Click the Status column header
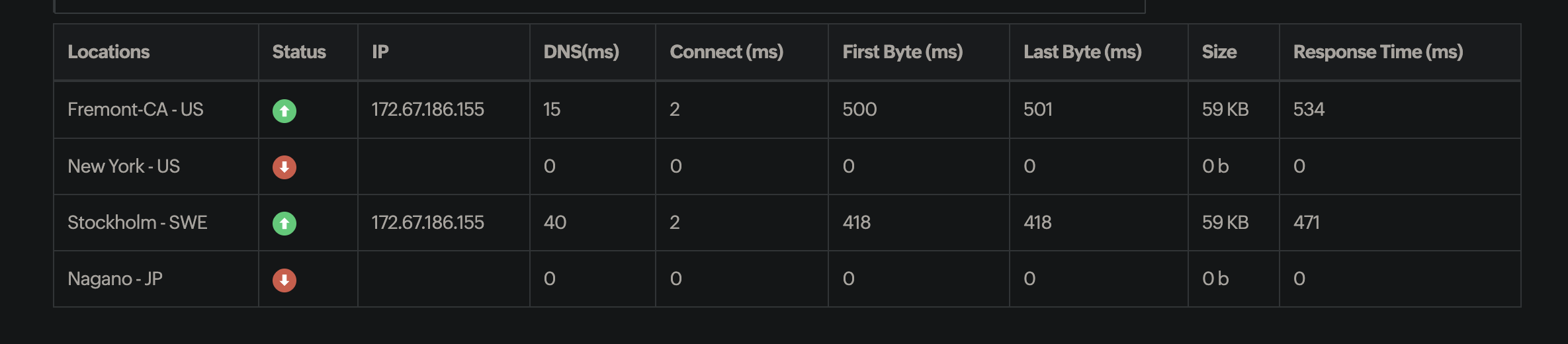Screen dimensions: 1568x344 299,52
